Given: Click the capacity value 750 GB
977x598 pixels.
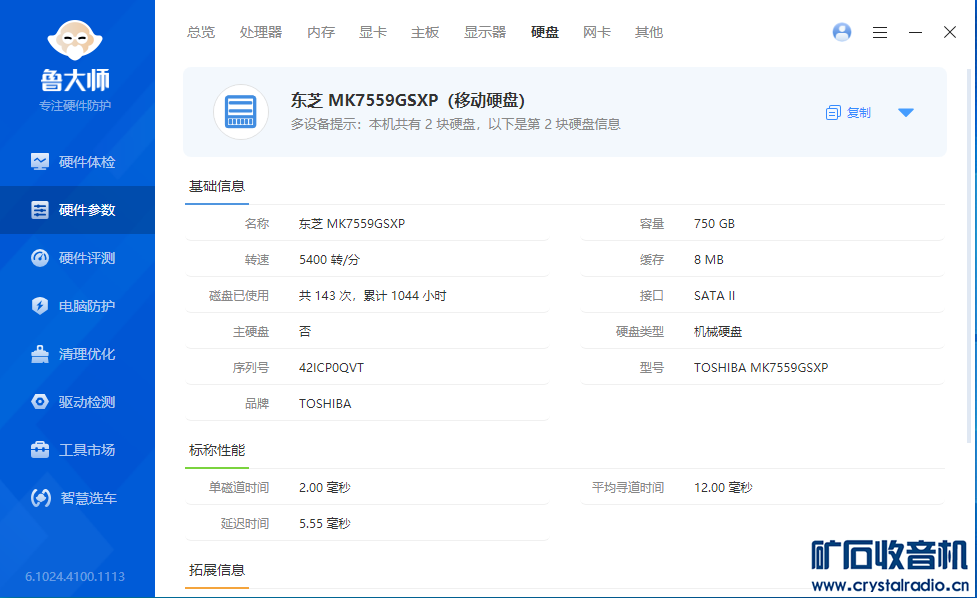Looking at the screenshot, I should 714,224.
